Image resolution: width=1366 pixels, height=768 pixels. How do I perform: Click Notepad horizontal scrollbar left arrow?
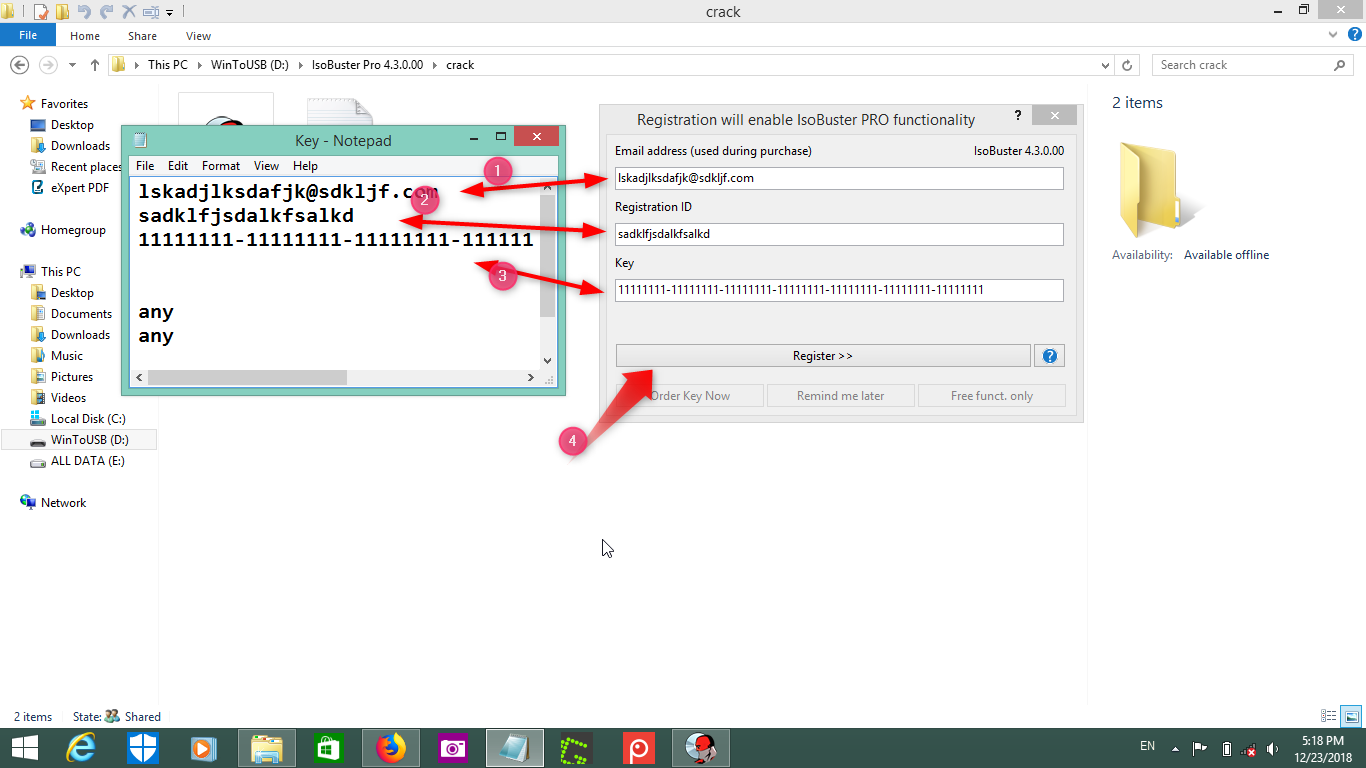click(x=140, y=378)
